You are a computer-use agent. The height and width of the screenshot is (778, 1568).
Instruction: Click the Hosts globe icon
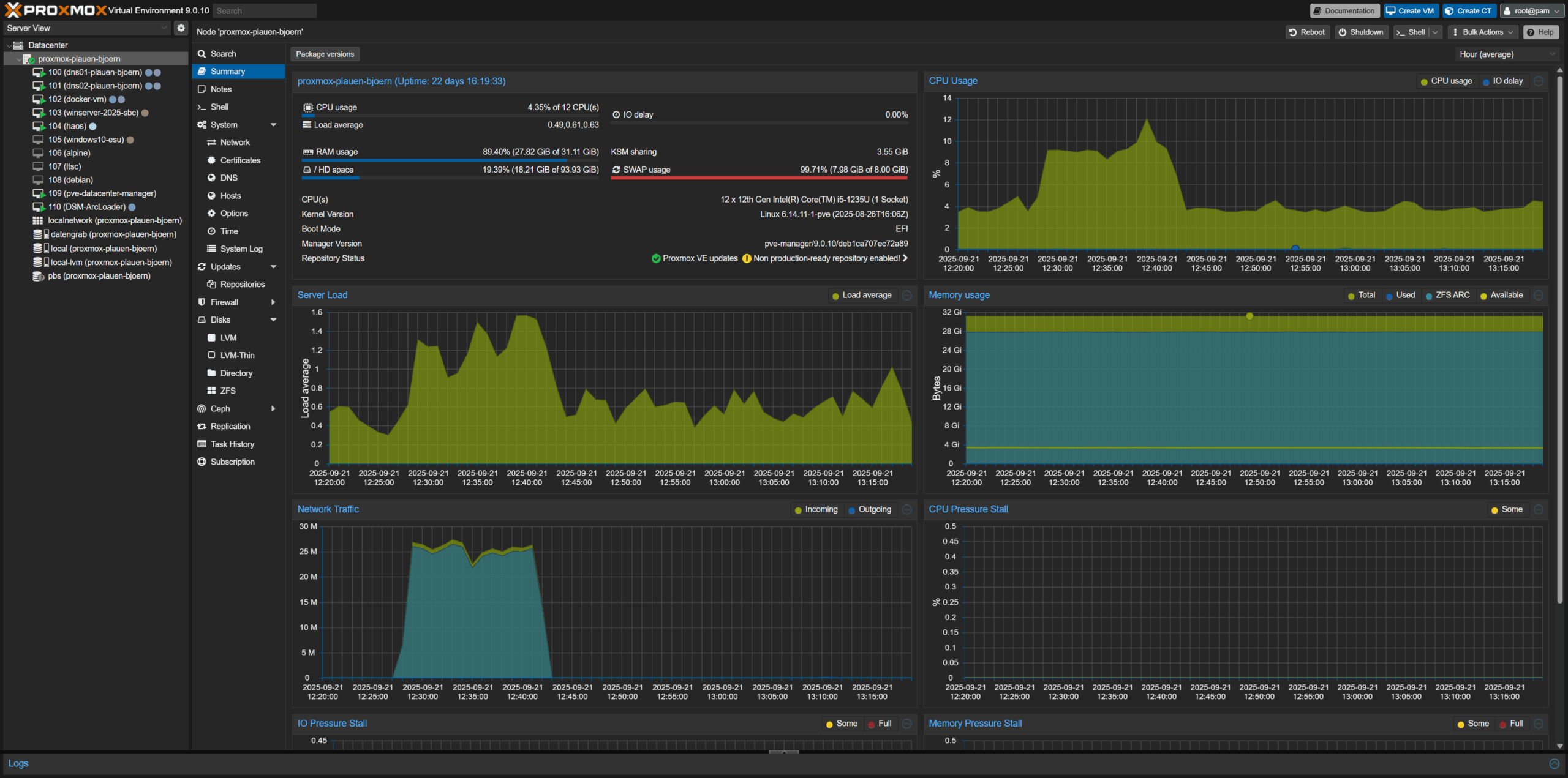coord(211,196)
